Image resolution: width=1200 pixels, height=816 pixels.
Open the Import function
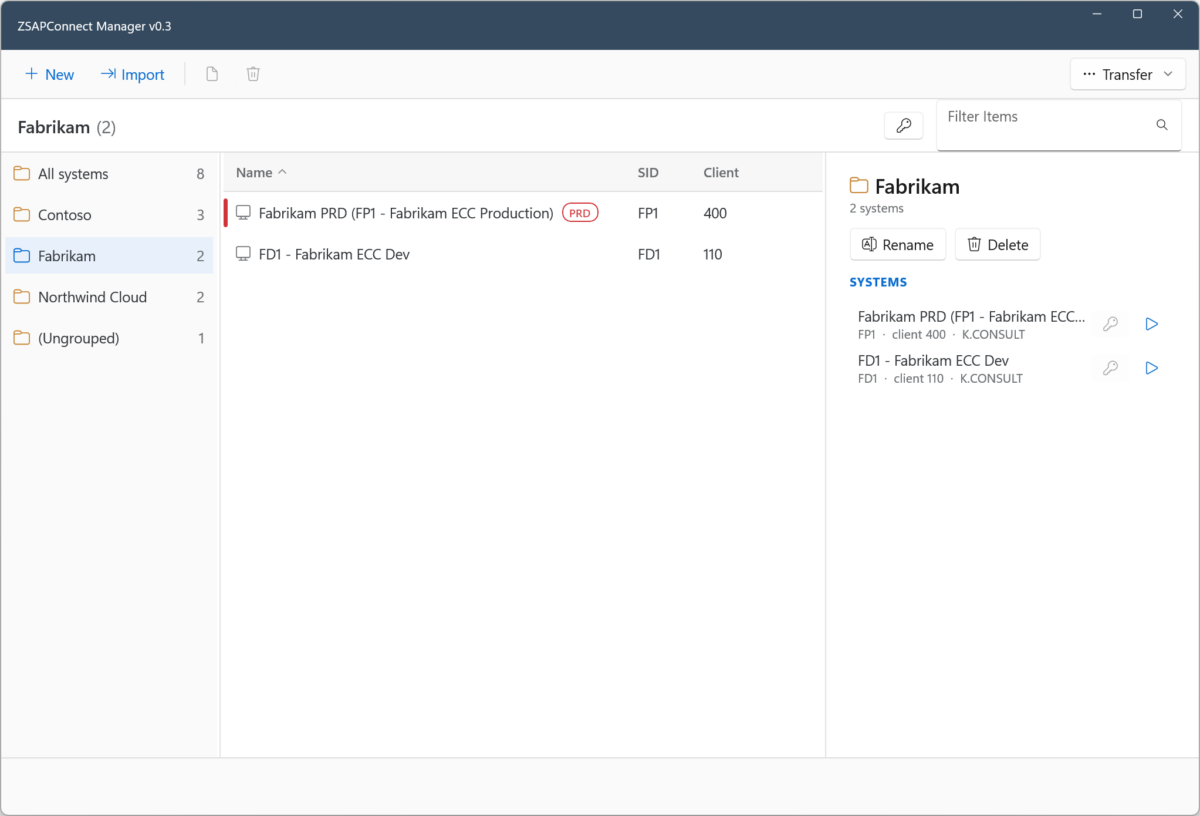pos(132,74)
